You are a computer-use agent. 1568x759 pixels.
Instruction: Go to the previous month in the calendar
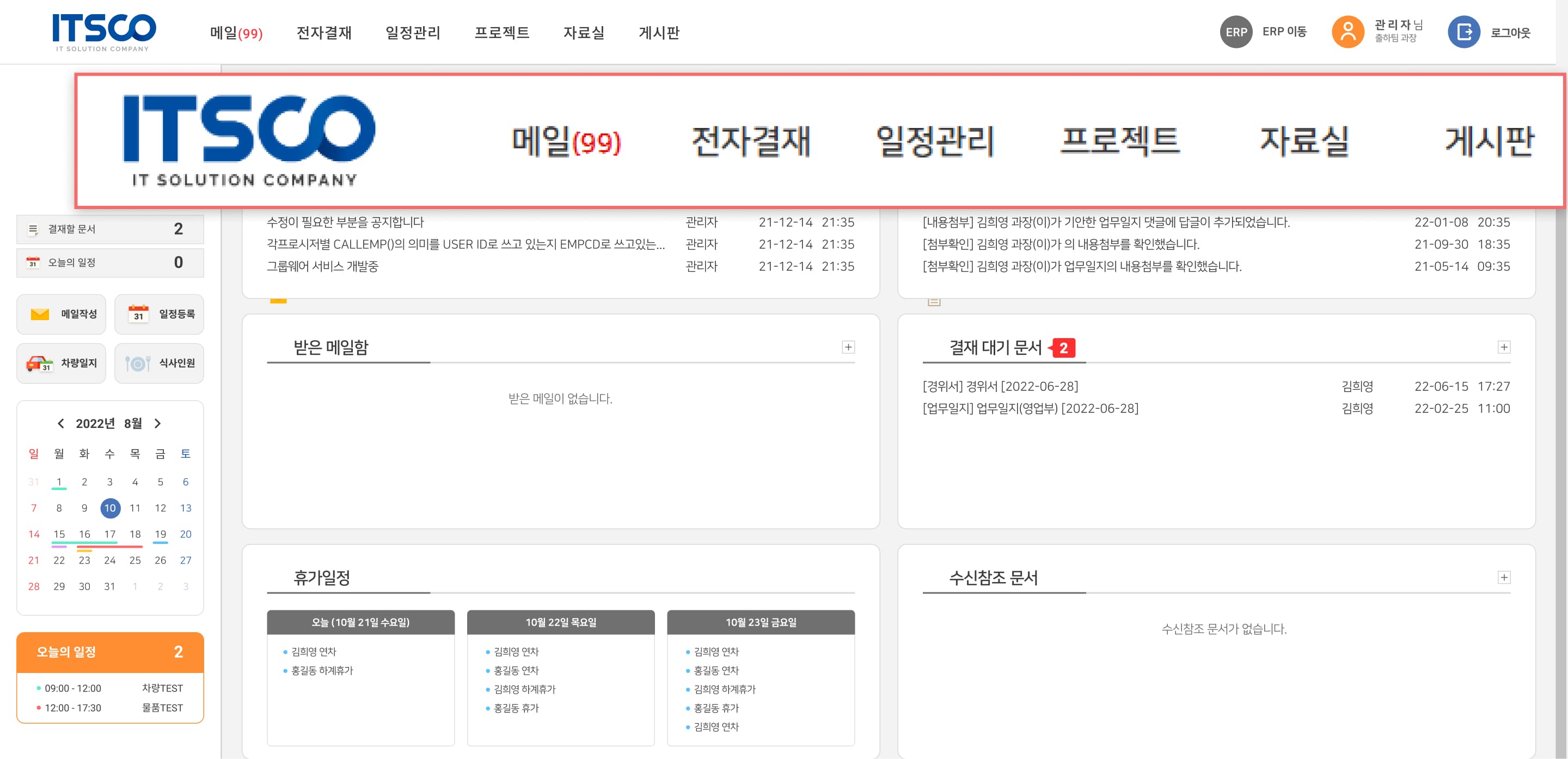tap(60, 424)
